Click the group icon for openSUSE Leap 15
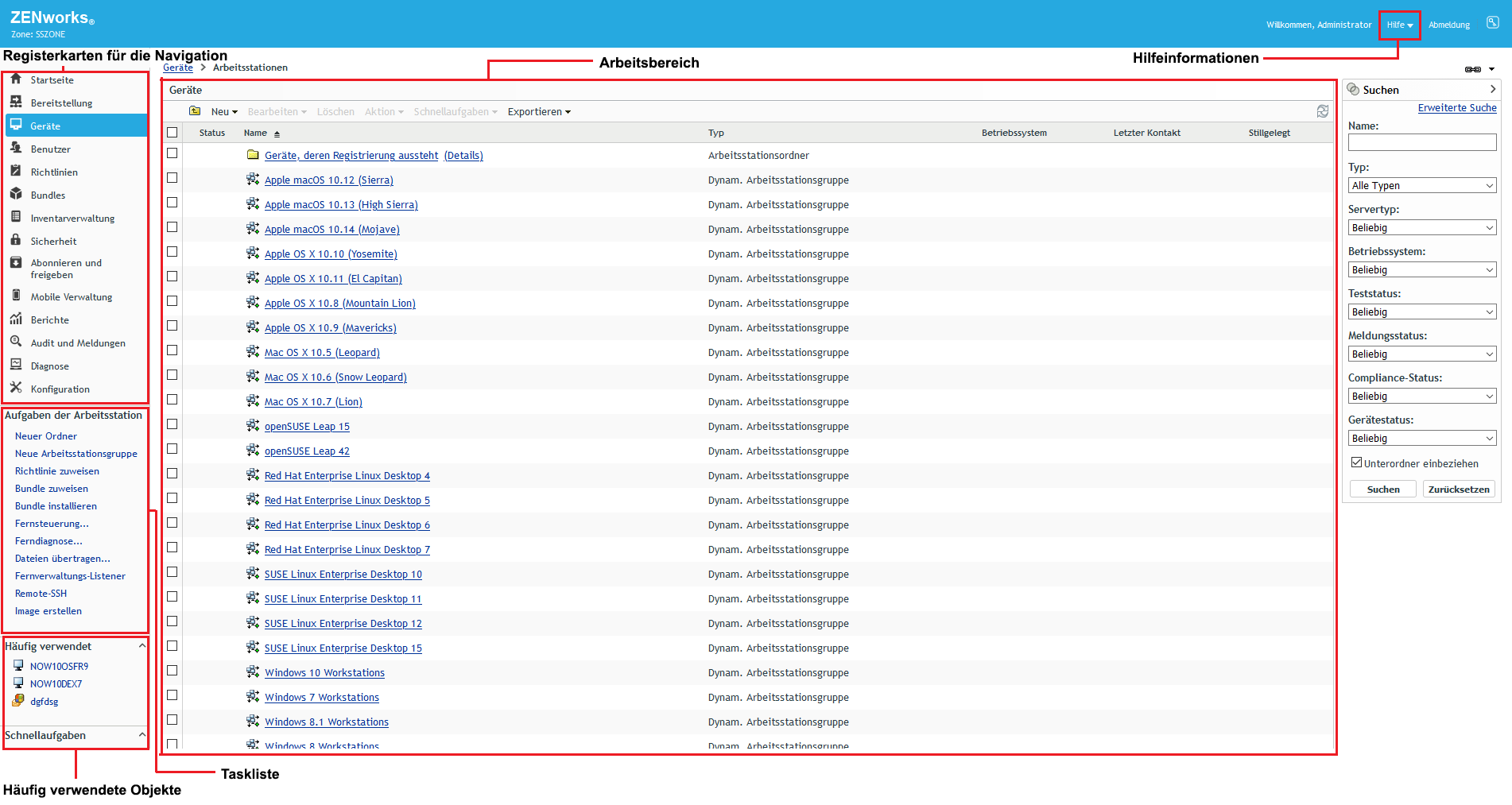Screen dimensions: 1512x805 pos(253,425)
